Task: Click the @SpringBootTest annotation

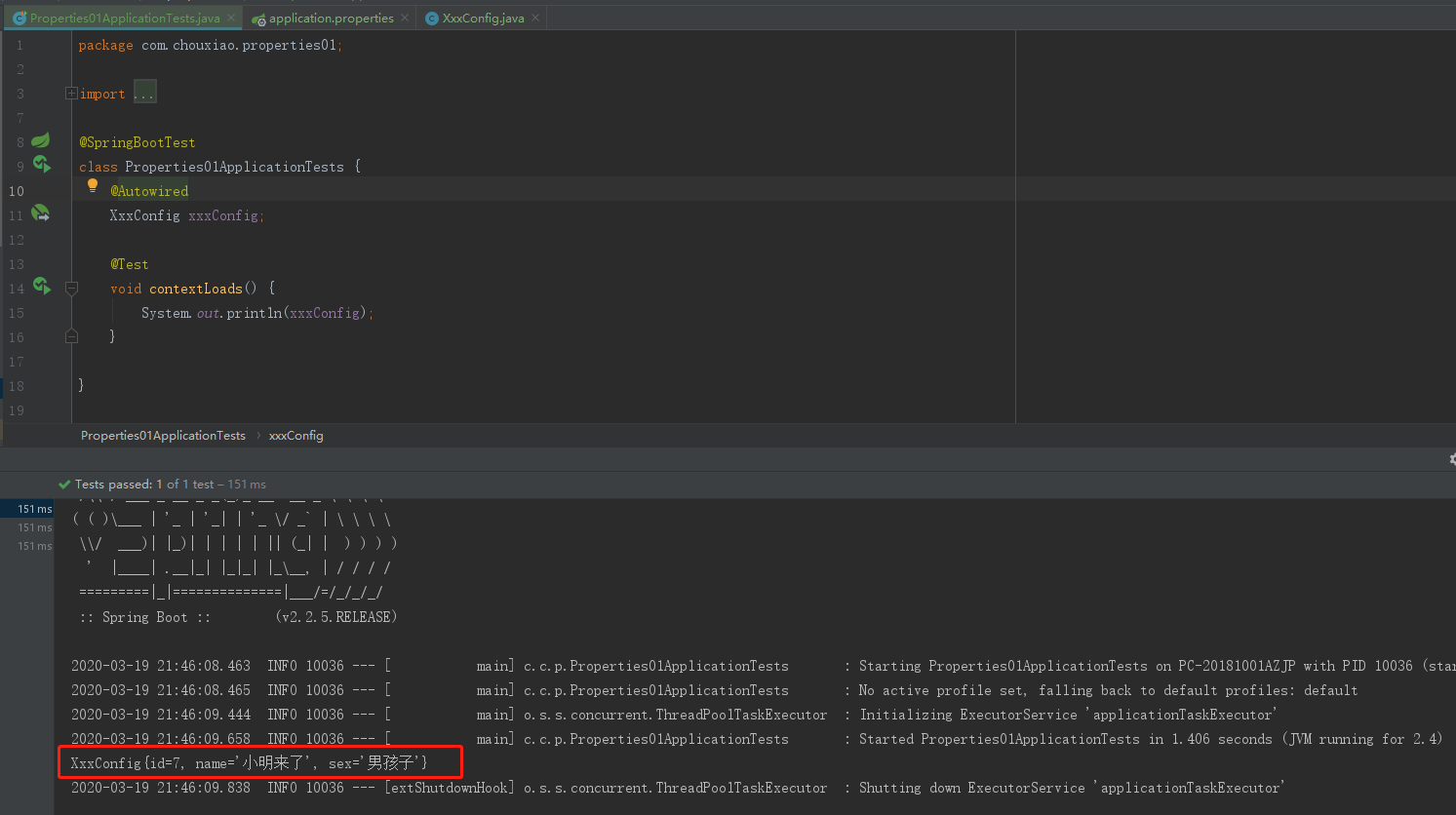Action: coord(138,142)
